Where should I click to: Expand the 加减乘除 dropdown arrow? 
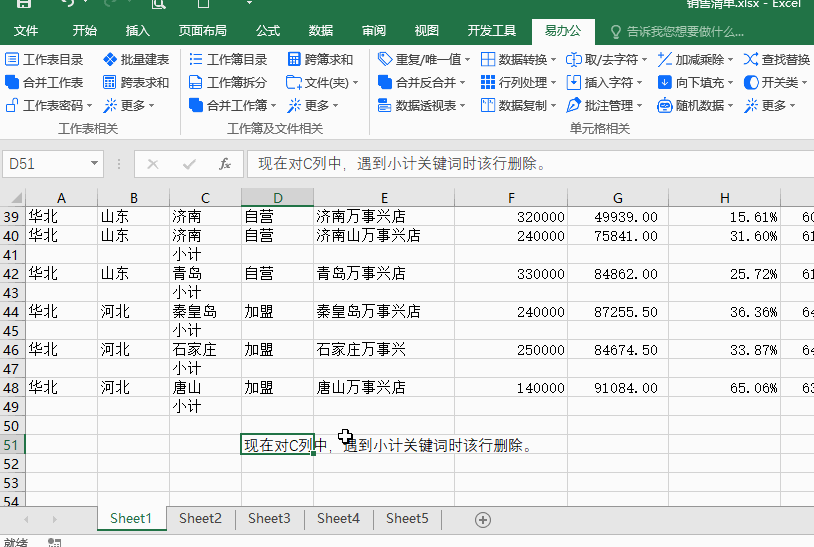[730, 60]
